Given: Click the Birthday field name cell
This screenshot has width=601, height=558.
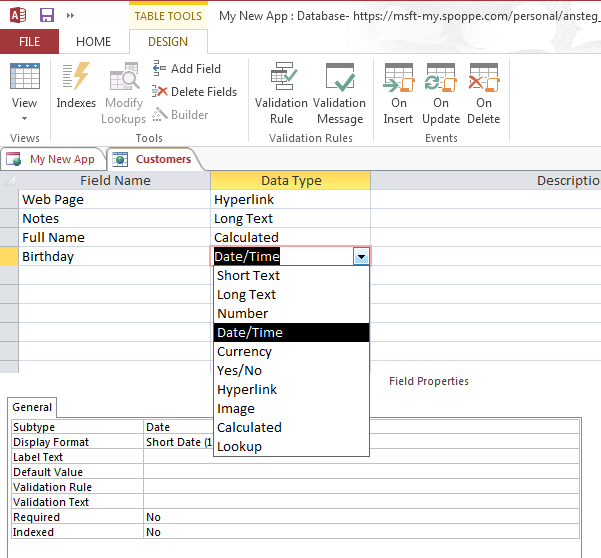Looking at the screenshot, I should (114, 257).
